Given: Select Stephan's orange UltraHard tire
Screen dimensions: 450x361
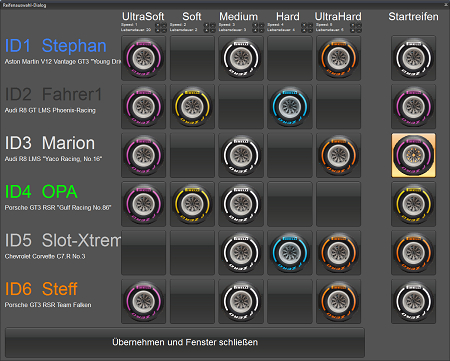Looking at the screenshot, I should tap(338, 58).
